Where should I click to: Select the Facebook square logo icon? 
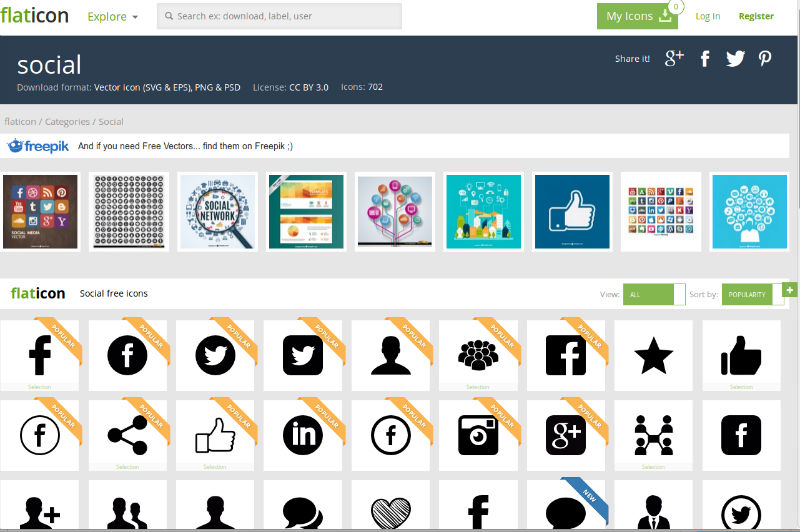point(566,355)
